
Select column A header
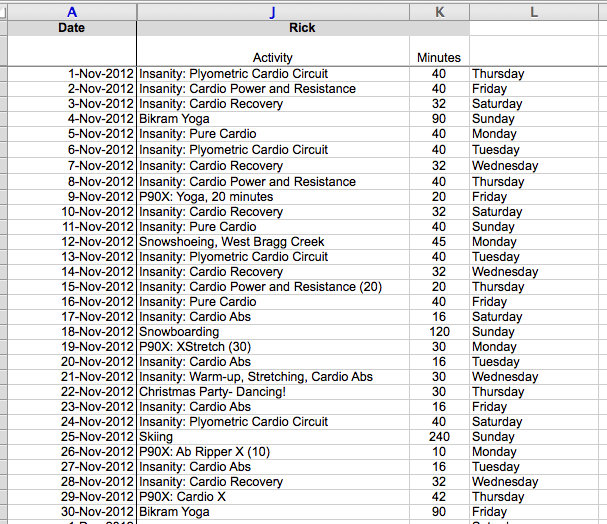coord(71,11)
